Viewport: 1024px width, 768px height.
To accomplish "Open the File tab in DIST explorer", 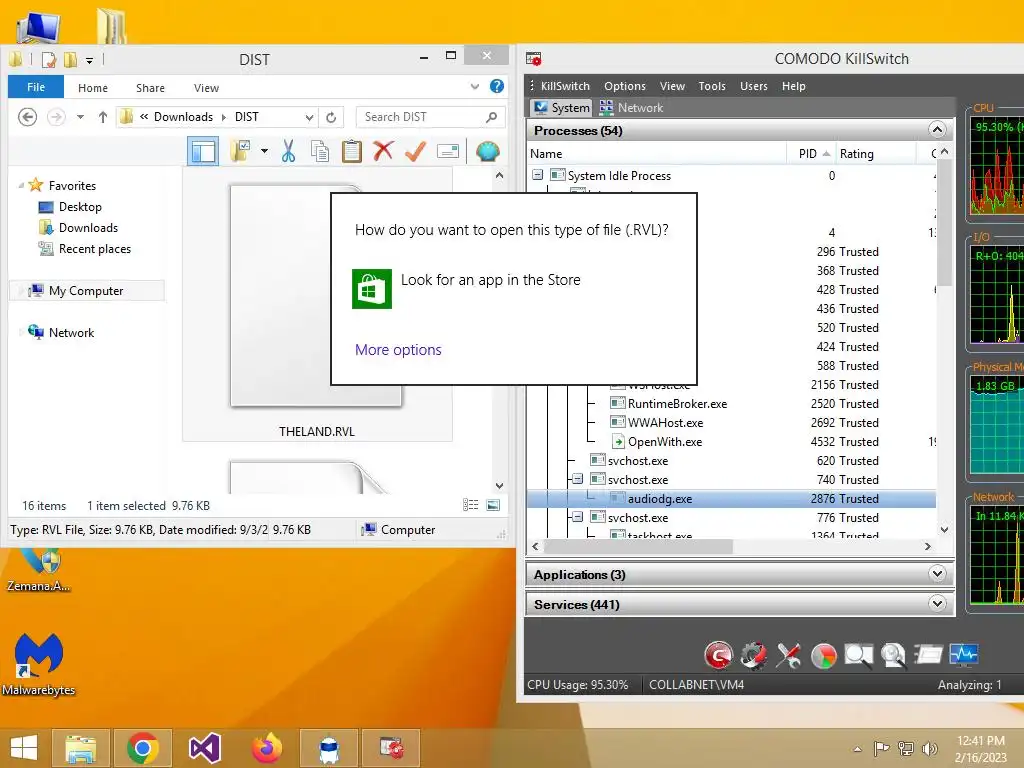I will (x=36, y=87).
